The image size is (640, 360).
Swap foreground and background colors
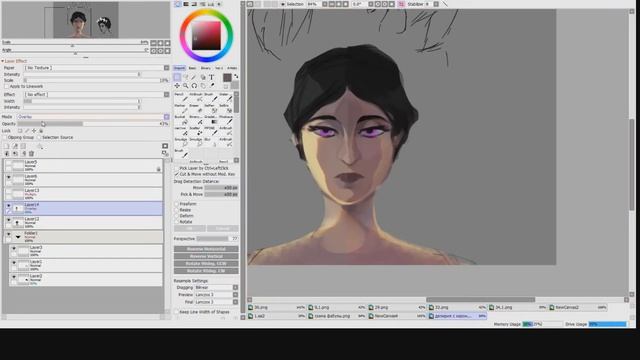pos(236,76)
